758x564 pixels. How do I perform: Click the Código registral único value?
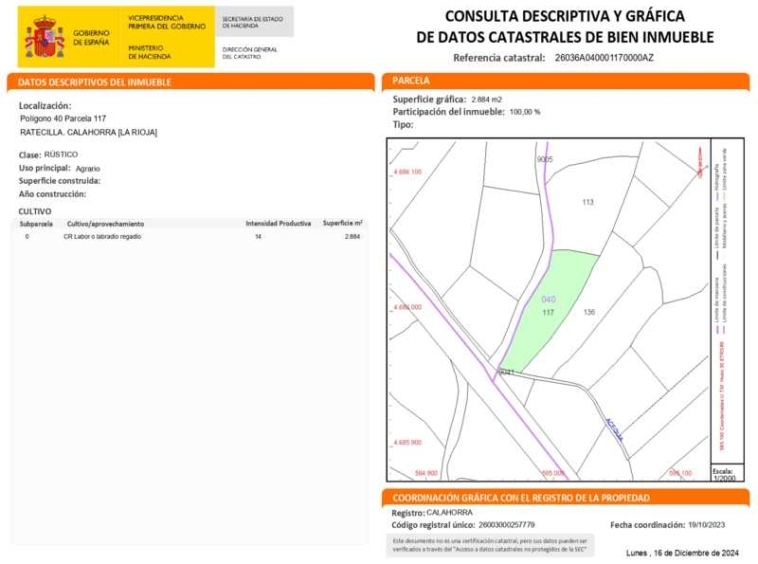click(506, 525)
